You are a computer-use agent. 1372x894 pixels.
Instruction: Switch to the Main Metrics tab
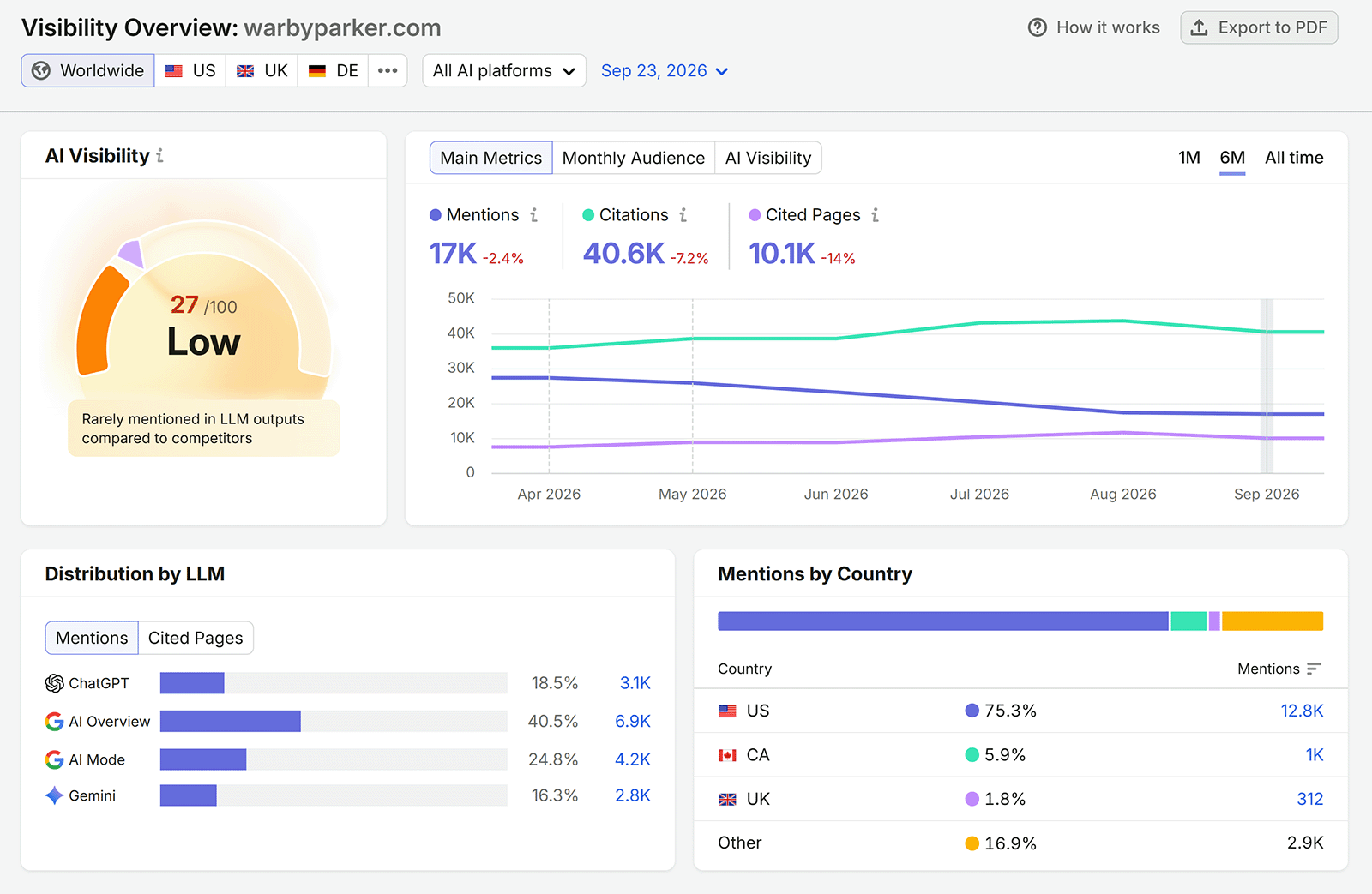click(491, 158)
